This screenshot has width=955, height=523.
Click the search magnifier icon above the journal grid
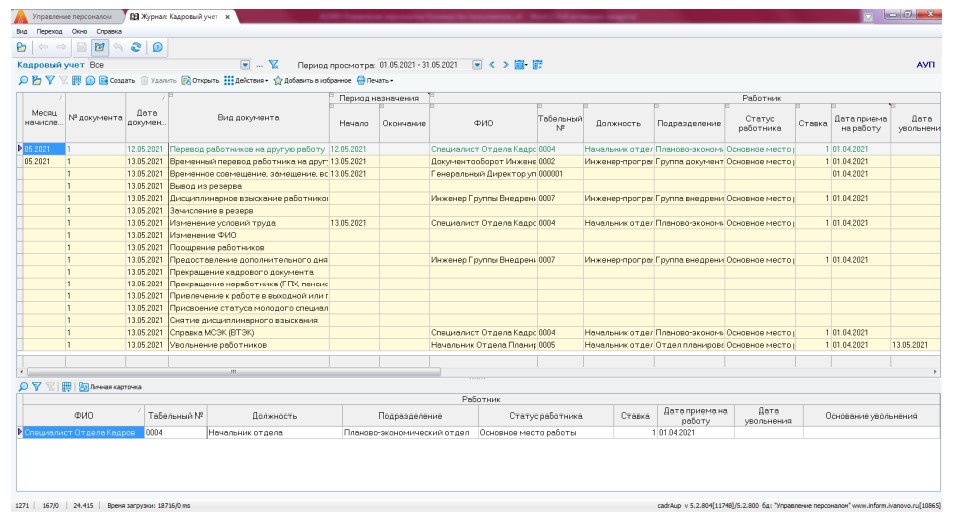click(x=24, y=80)
